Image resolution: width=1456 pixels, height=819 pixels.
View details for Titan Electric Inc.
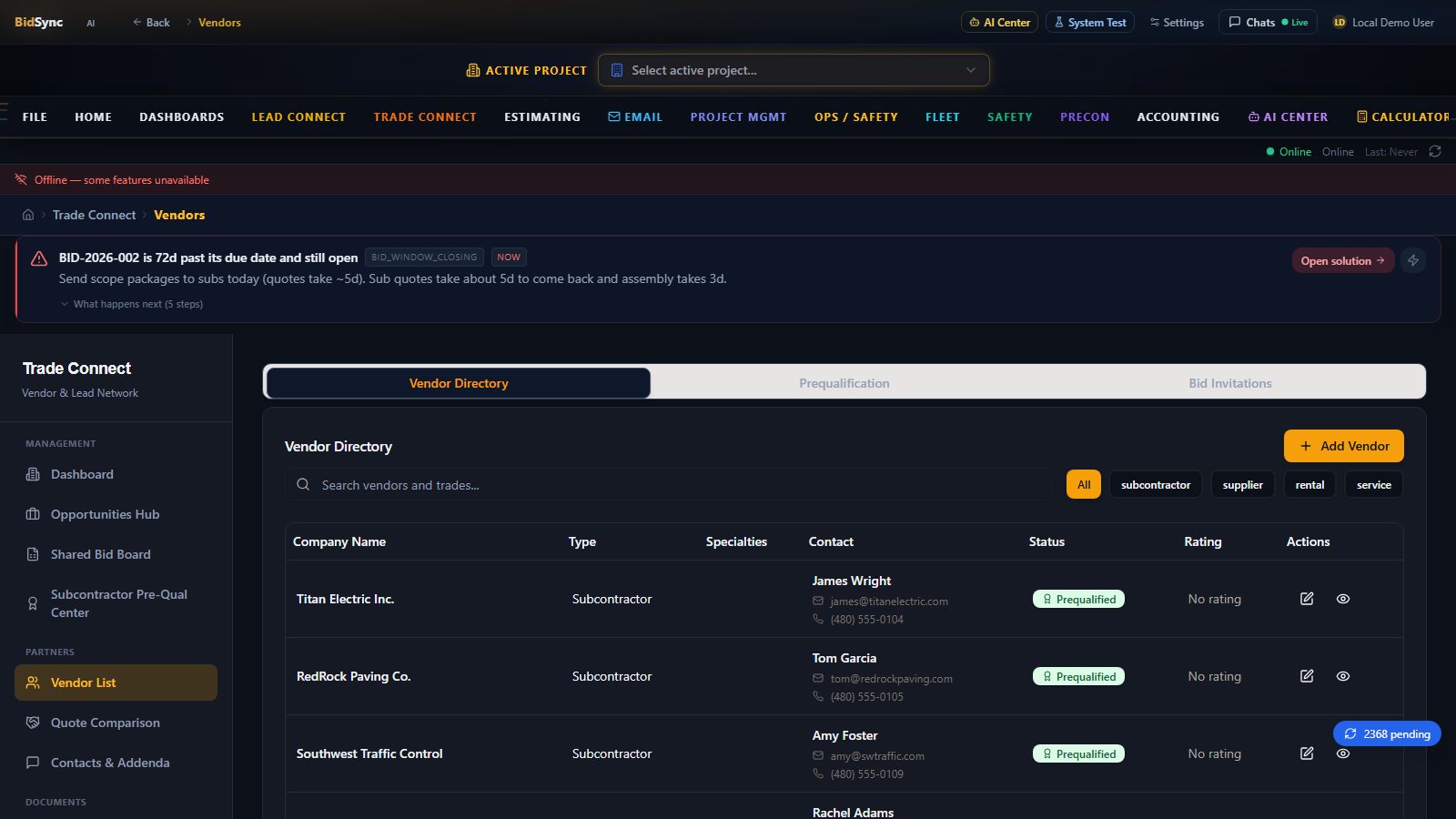[x=1343, y=599]
